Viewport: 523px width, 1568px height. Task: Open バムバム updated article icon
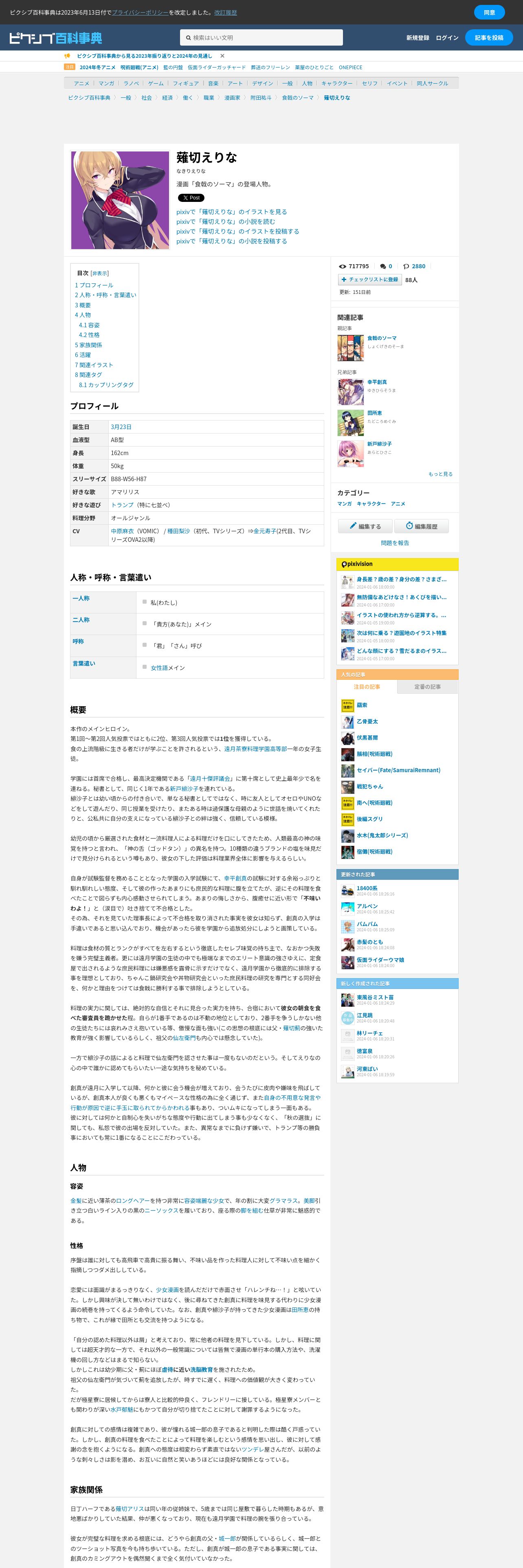pos(348,926)
